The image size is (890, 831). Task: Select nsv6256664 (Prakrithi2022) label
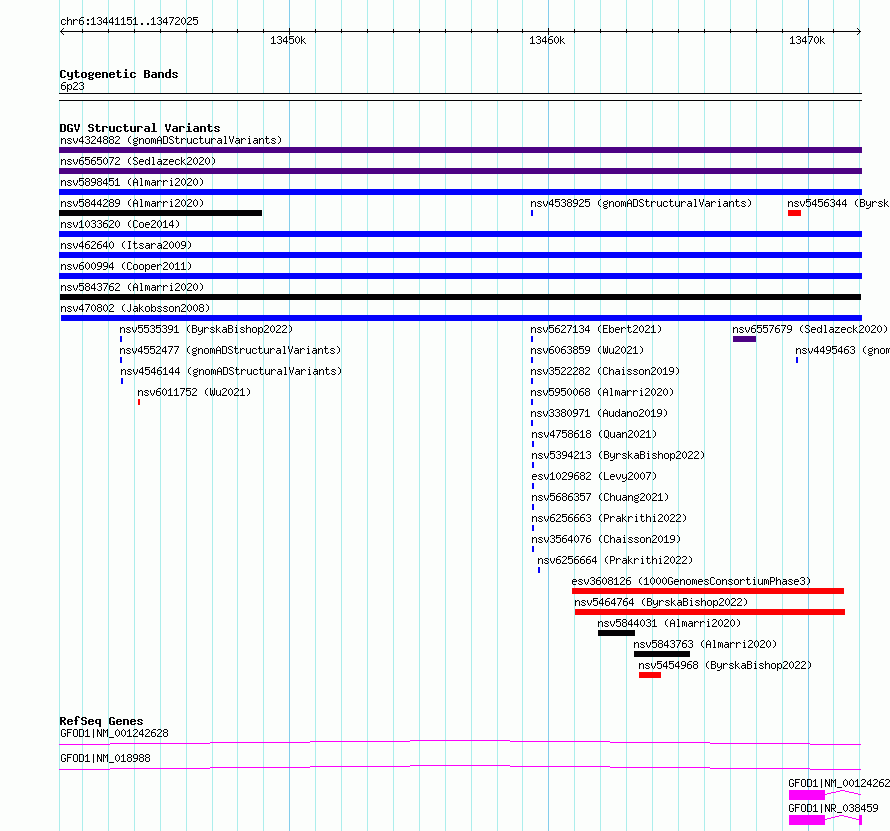coord(615,560)
